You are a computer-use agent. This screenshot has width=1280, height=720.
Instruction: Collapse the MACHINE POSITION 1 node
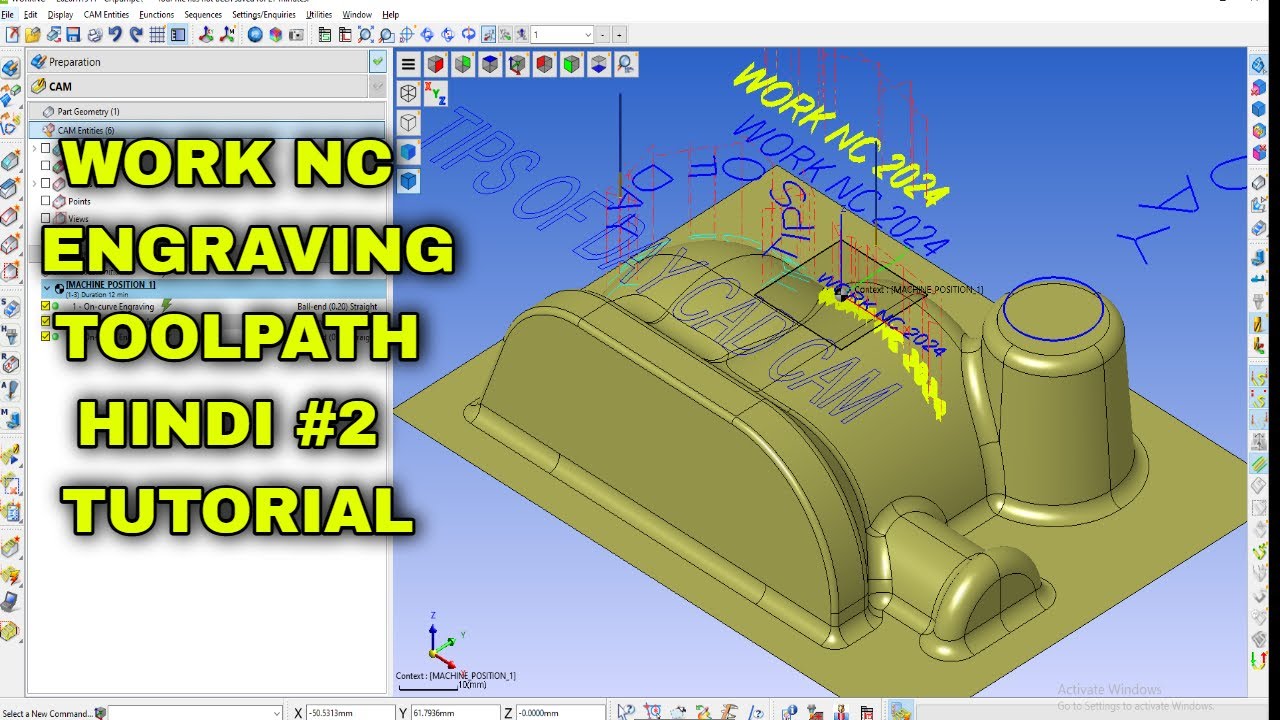46,287
